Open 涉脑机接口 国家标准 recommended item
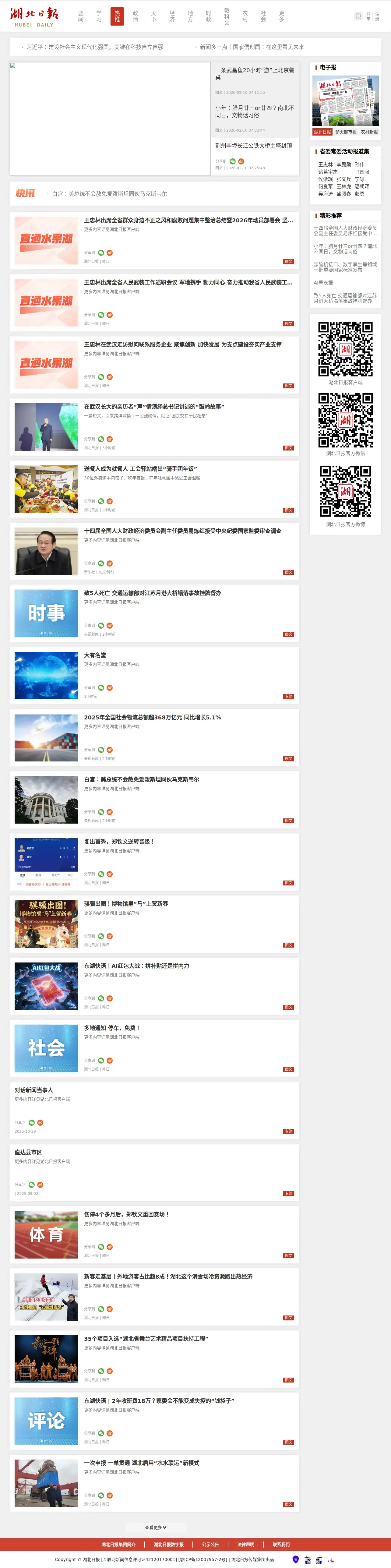The height and width of the screenshot is (1568, 391). [x=345, y=267]
